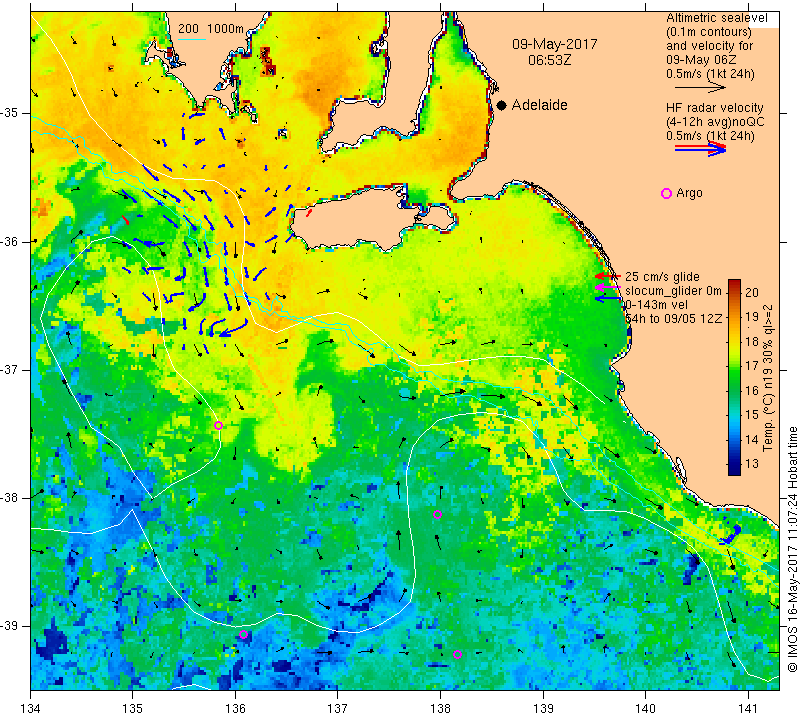Screen dimensions: 800x720
Task: Click the black Adelaide city dot marker
Action: click(502, 106)
